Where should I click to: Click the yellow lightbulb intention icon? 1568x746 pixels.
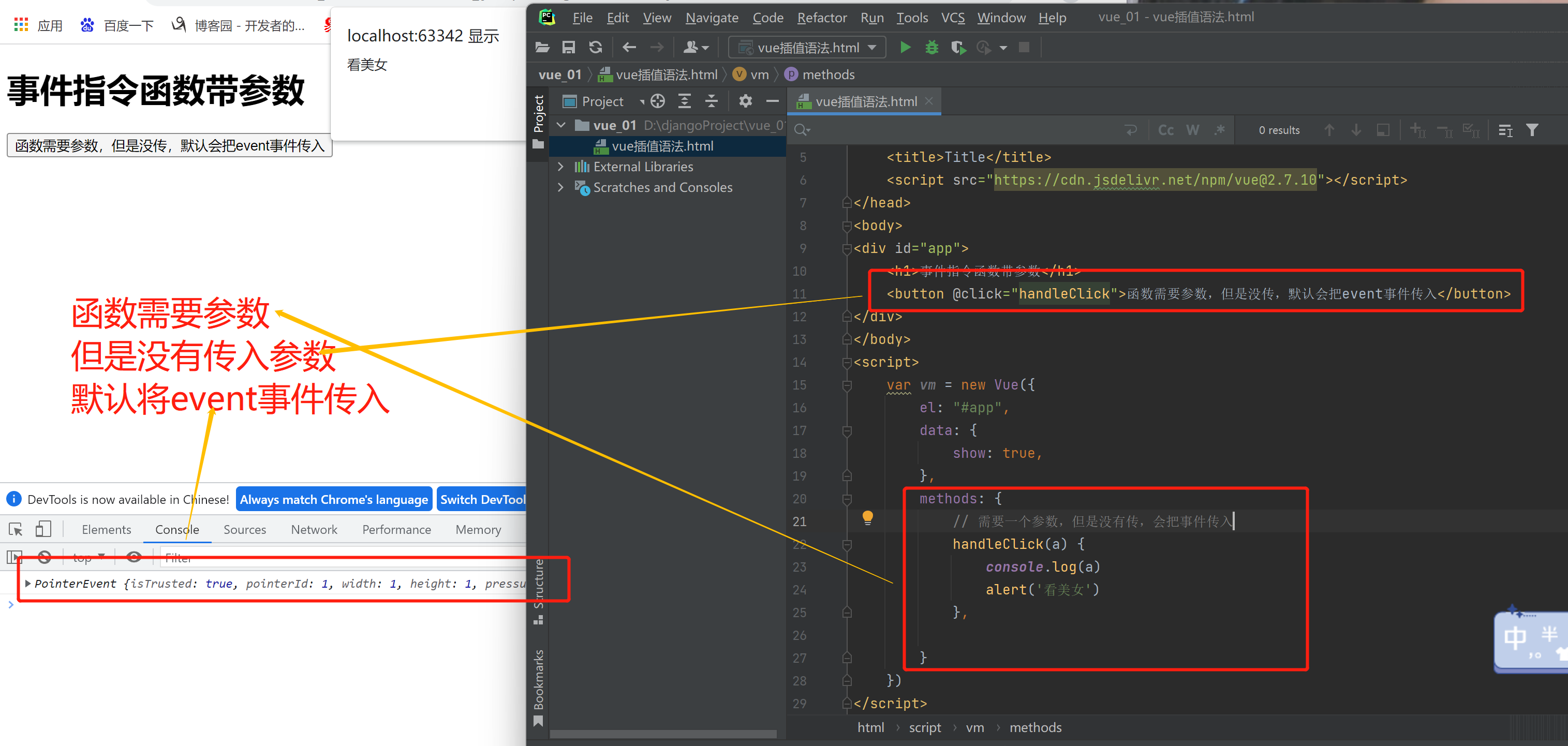867,518
